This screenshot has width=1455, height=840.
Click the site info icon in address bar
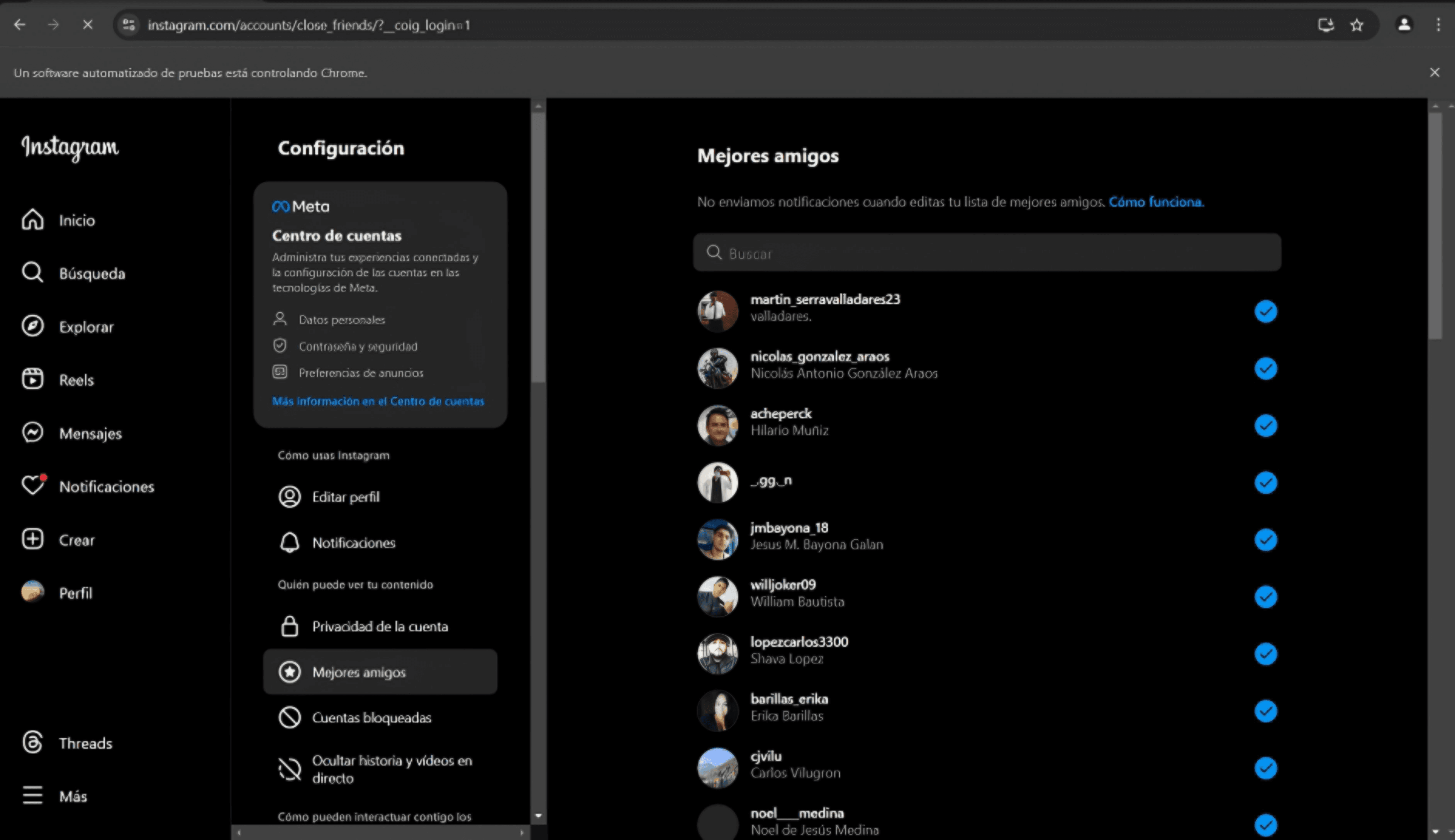(129, 25)
